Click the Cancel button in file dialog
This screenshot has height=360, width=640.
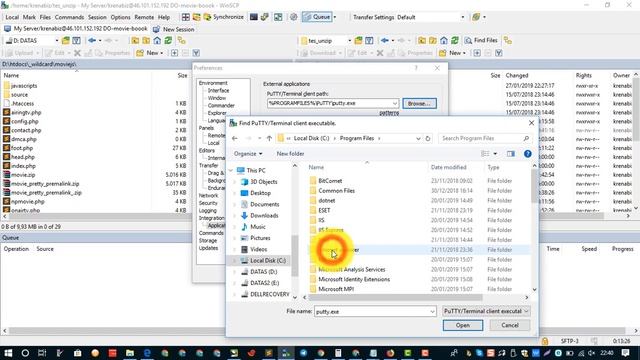510,325
